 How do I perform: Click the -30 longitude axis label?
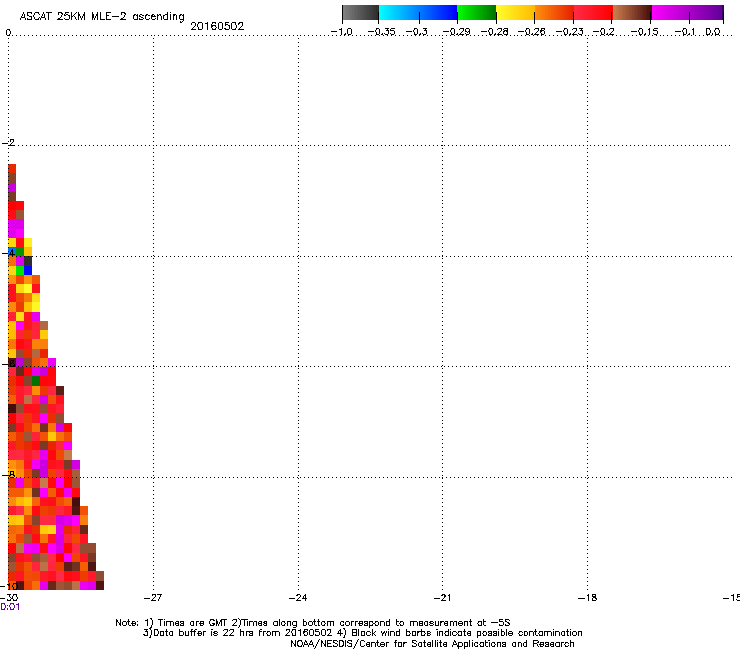tap(9, 598)
